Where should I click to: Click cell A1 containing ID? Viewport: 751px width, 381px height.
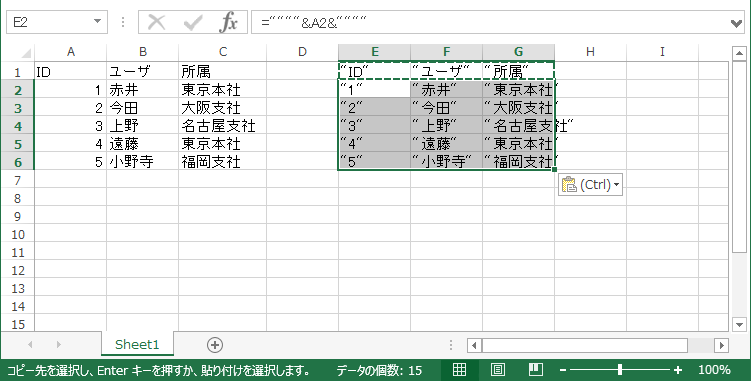click(x=70, y=72)
